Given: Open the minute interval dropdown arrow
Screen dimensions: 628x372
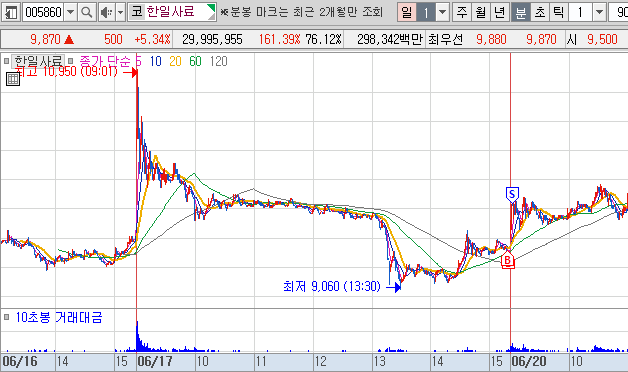Looking at the screenshot, I should 599,12.
